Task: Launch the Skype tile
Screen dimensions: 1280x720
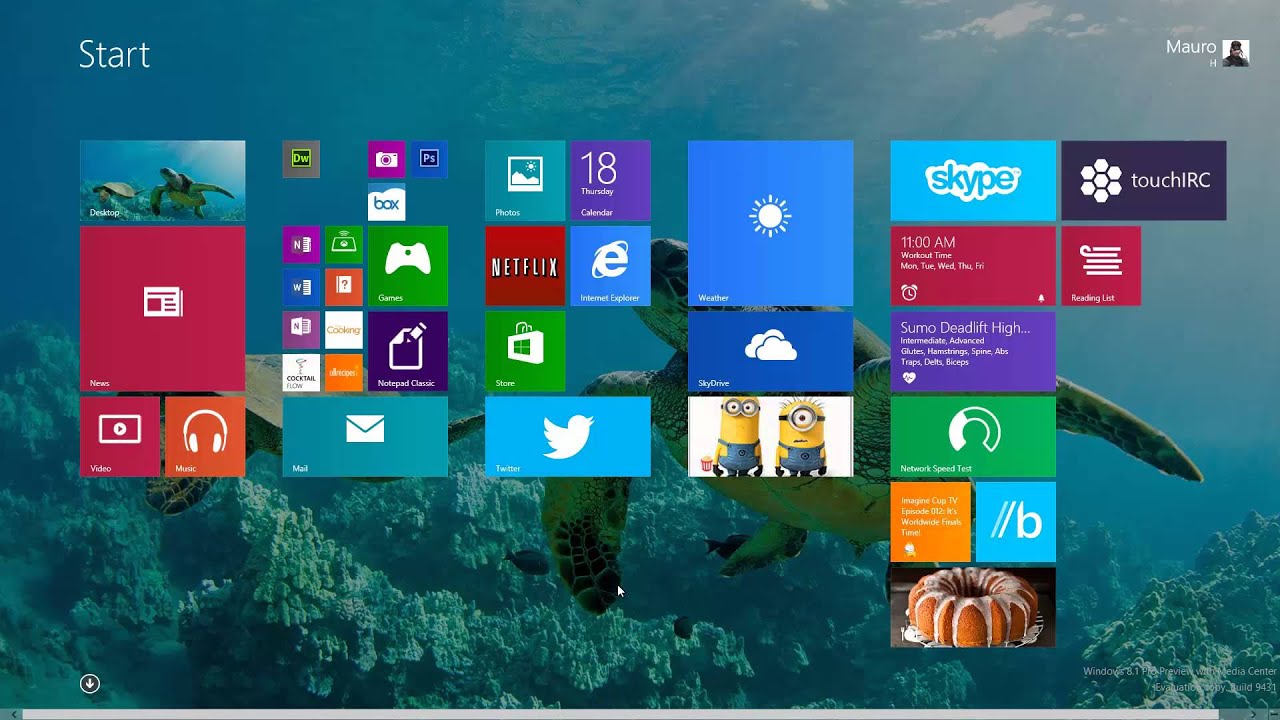Action: click(x=973, y=180)
